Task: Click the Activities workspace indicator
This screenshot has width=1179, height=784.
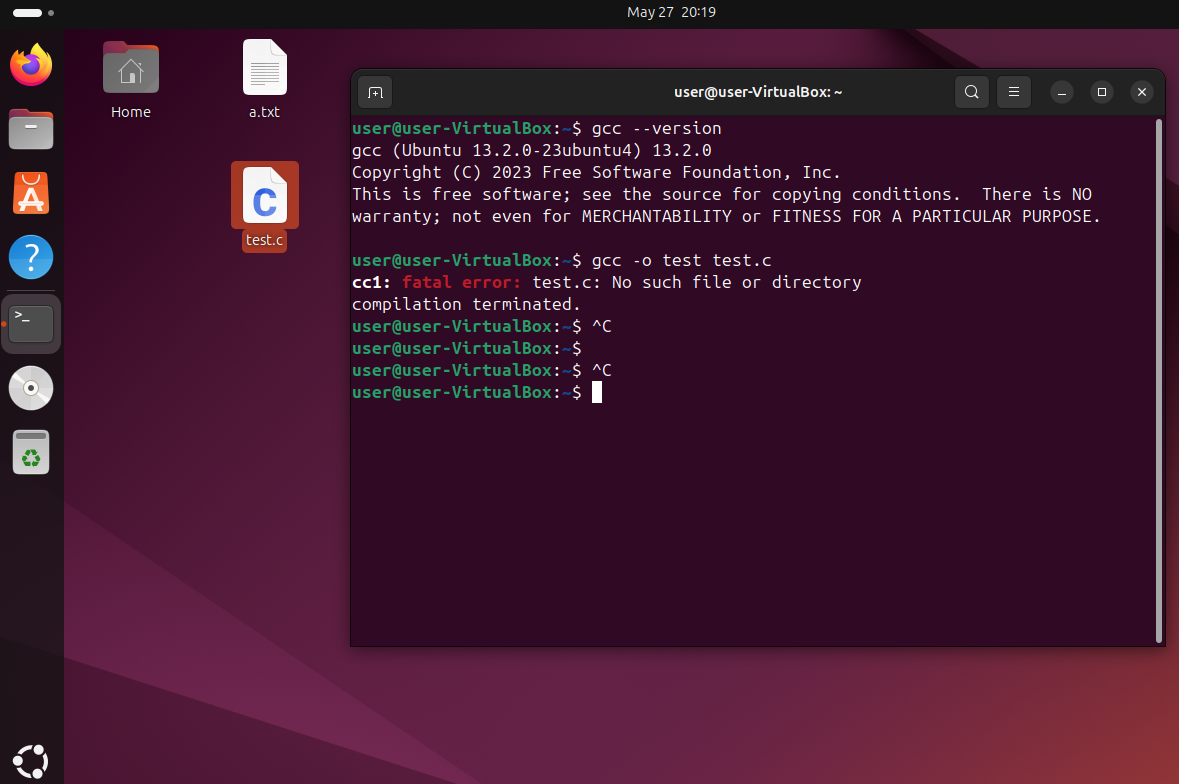Action: coord(33,13)
